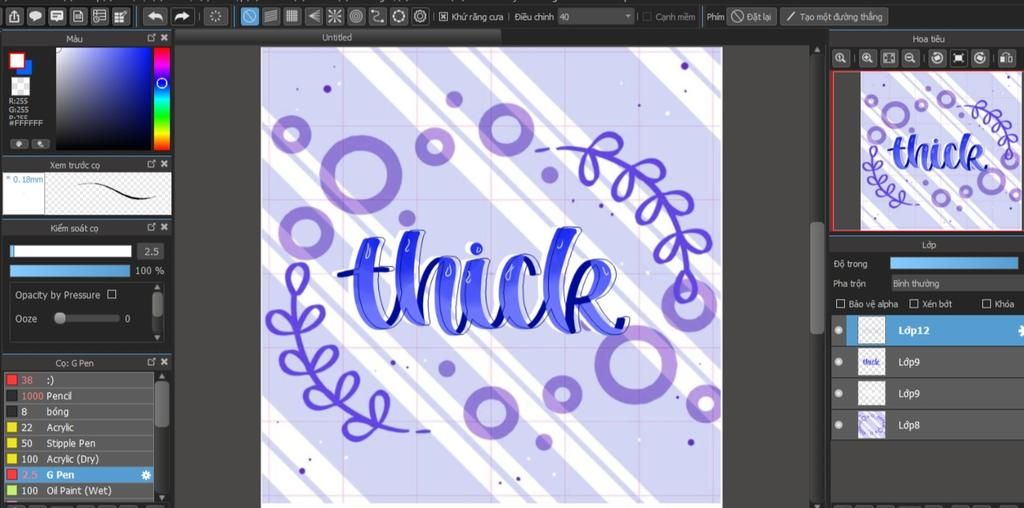Select the Acrylic (Dry) brush
Viewport: 1024px width, 508px height.
pyautogui.click(x=78, y=459)
